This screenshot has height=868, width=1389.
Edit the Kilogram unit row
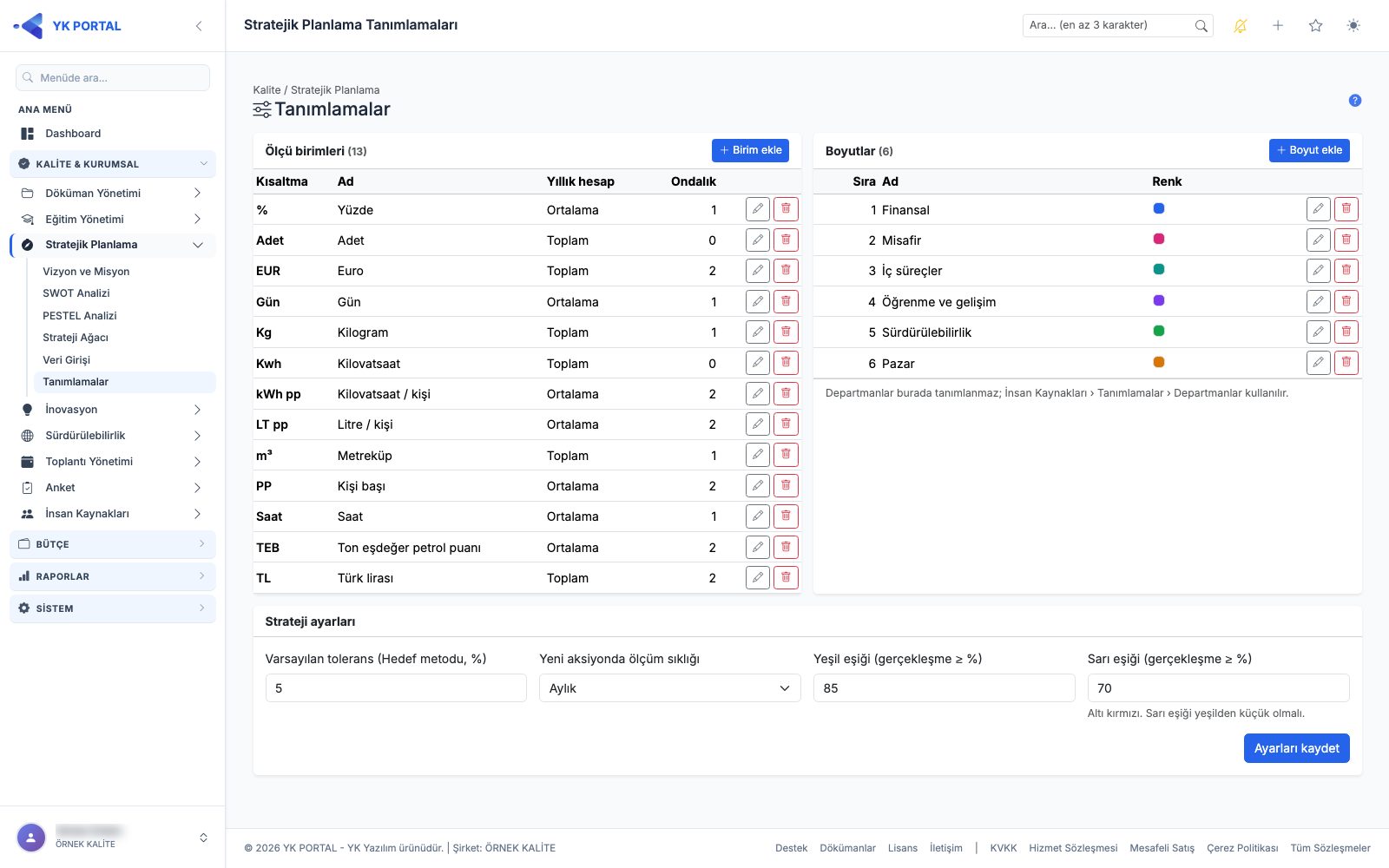758,332
